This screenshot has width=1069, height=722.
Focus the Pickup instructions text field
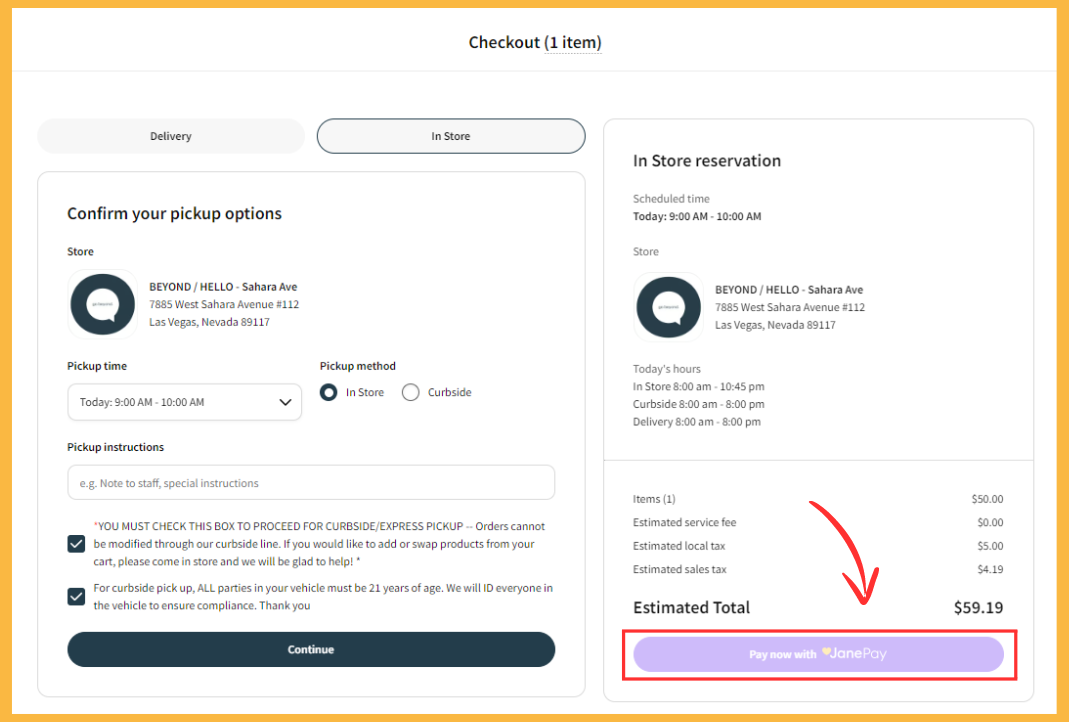[x=311, y=483]
